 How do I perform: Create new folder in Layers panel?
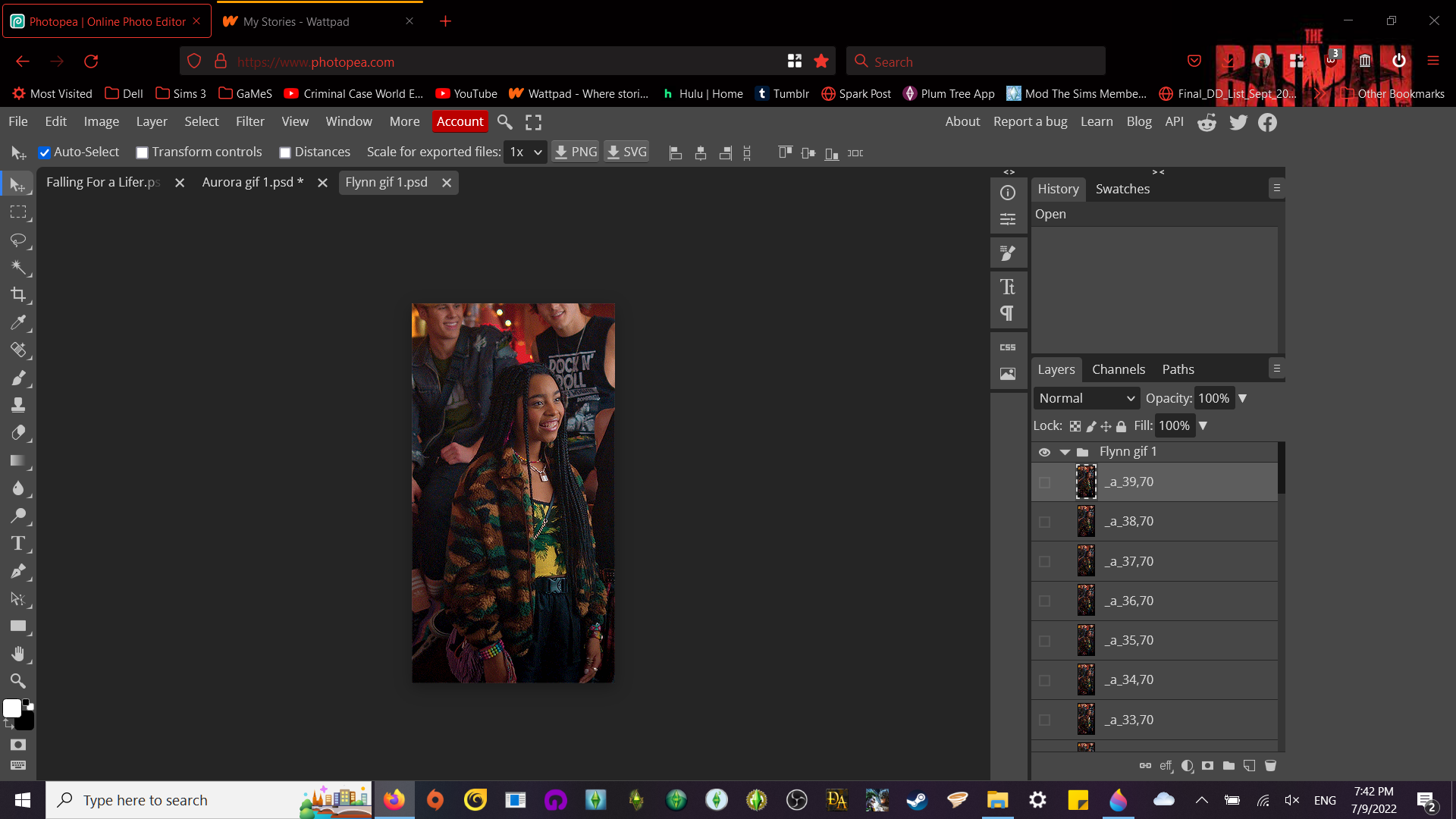click(x=1228, y=766)
